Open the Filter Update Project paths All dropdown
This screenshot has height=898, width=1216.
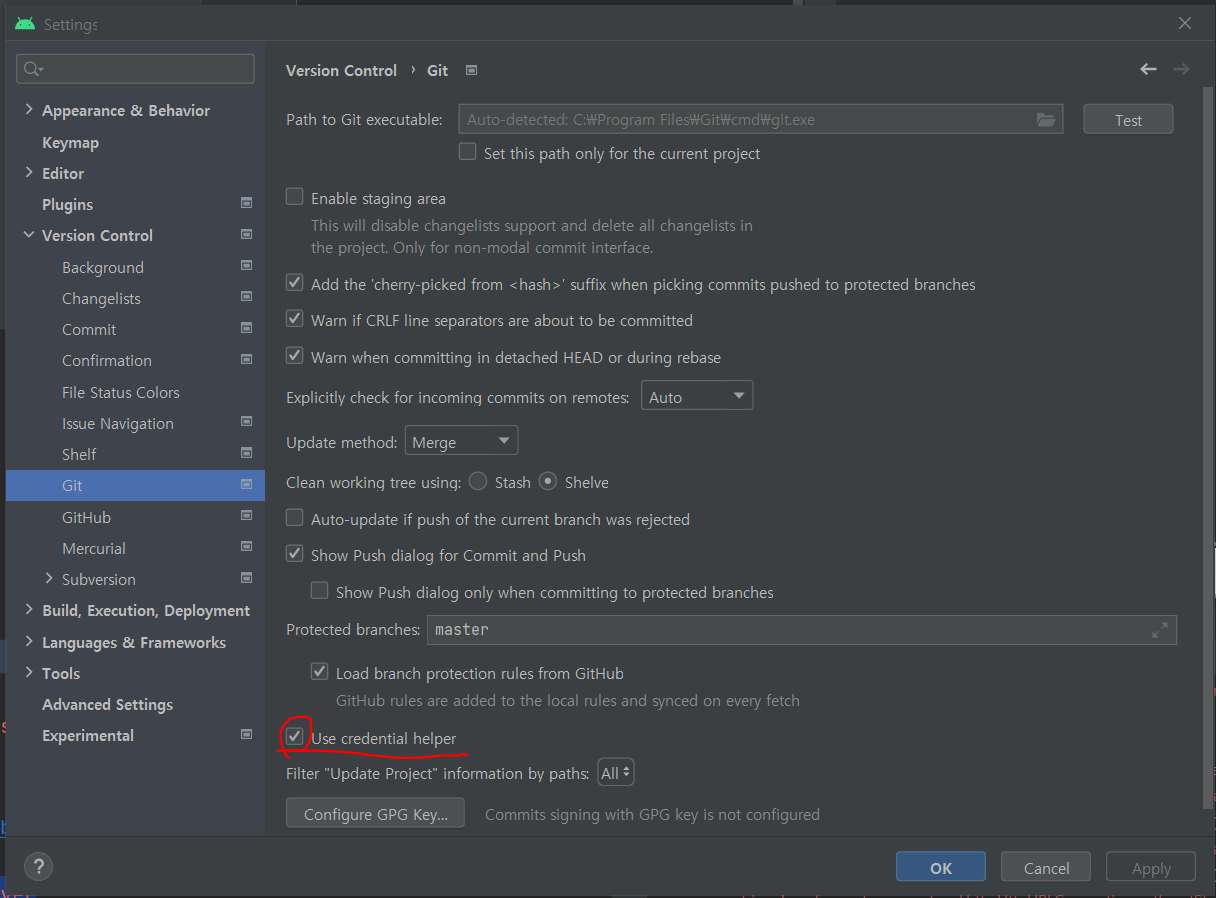(615, 773)
